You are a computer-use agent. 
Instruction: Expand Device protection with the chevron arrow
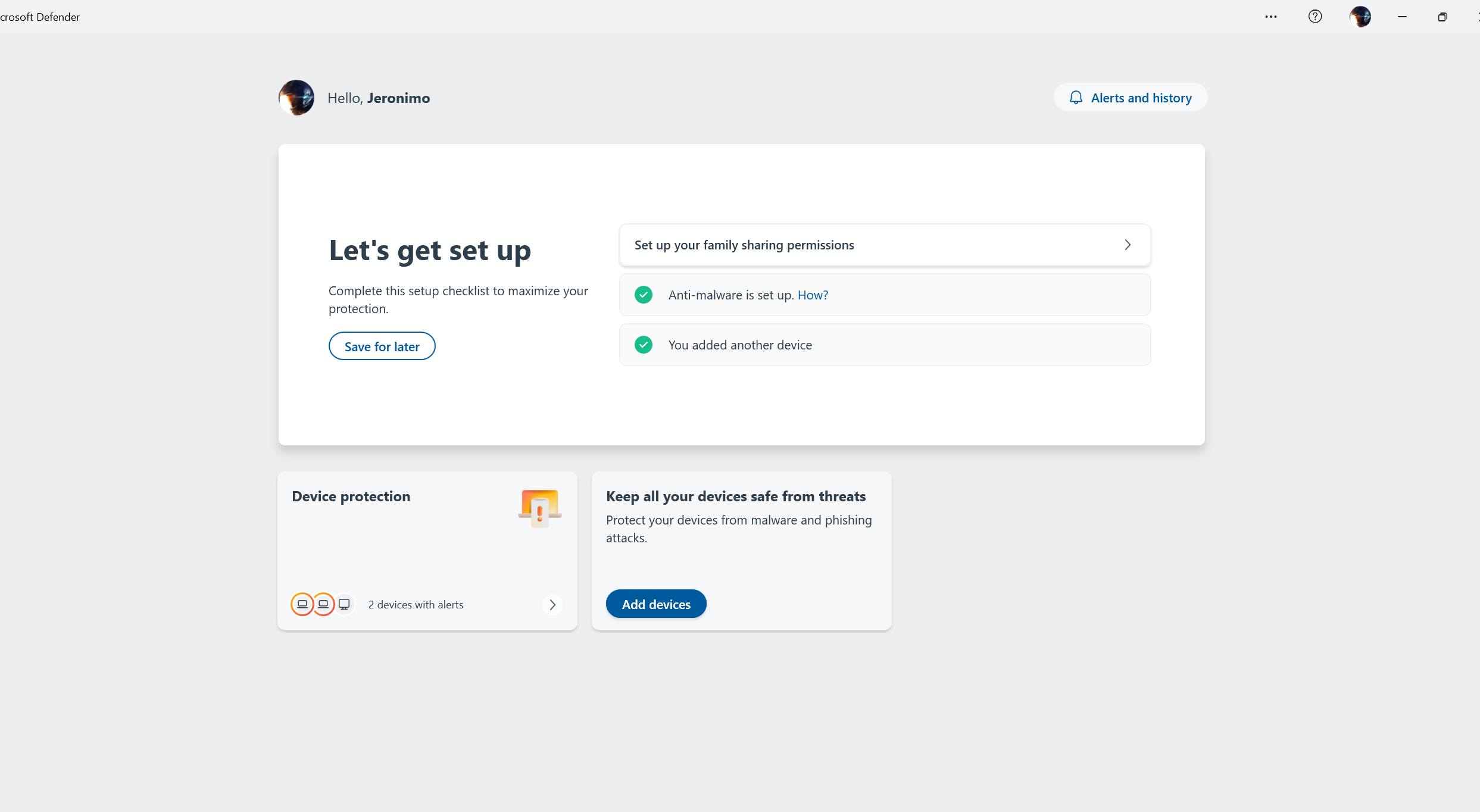pos(552,605)
